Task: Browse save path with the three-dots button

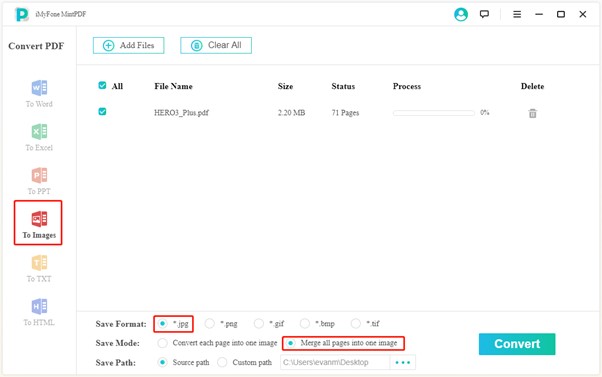Action: click(x=403, y=362)
